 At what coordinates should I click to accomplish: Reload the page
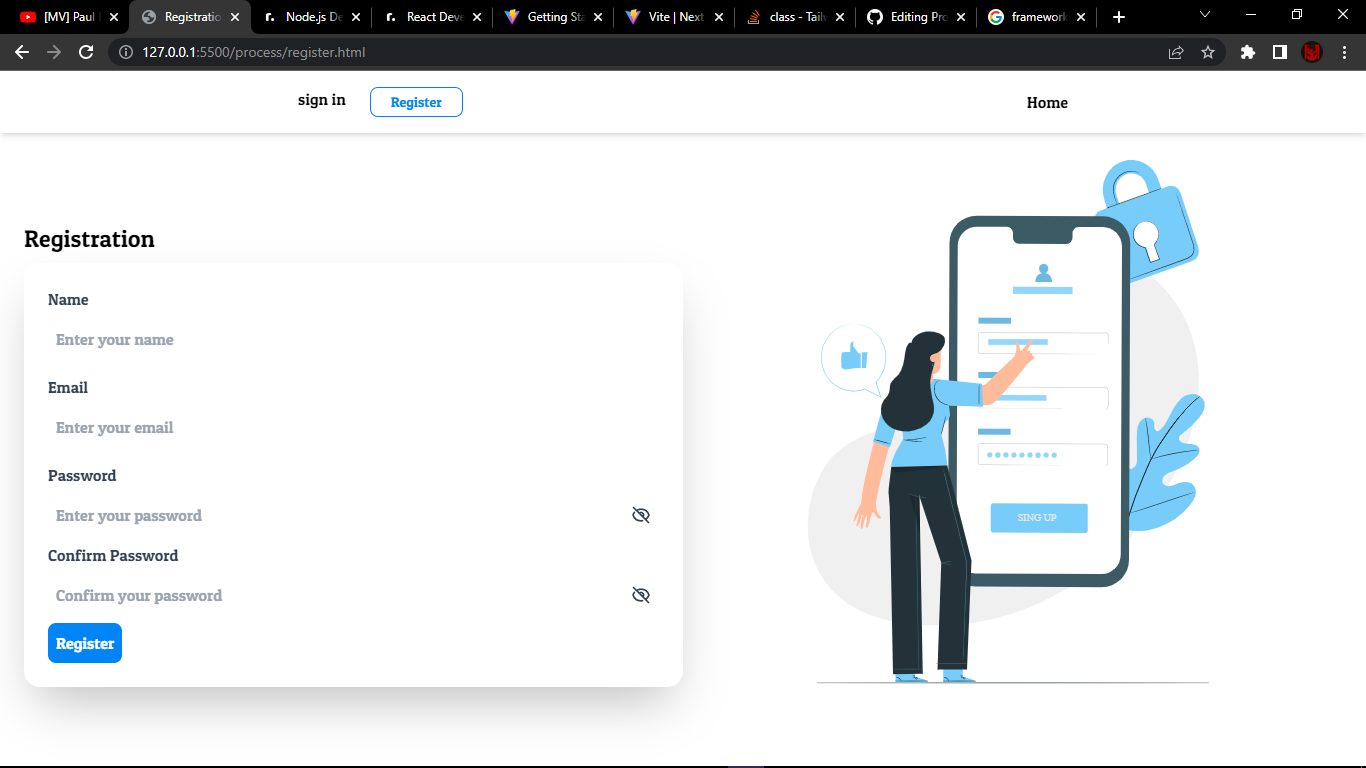88,52
